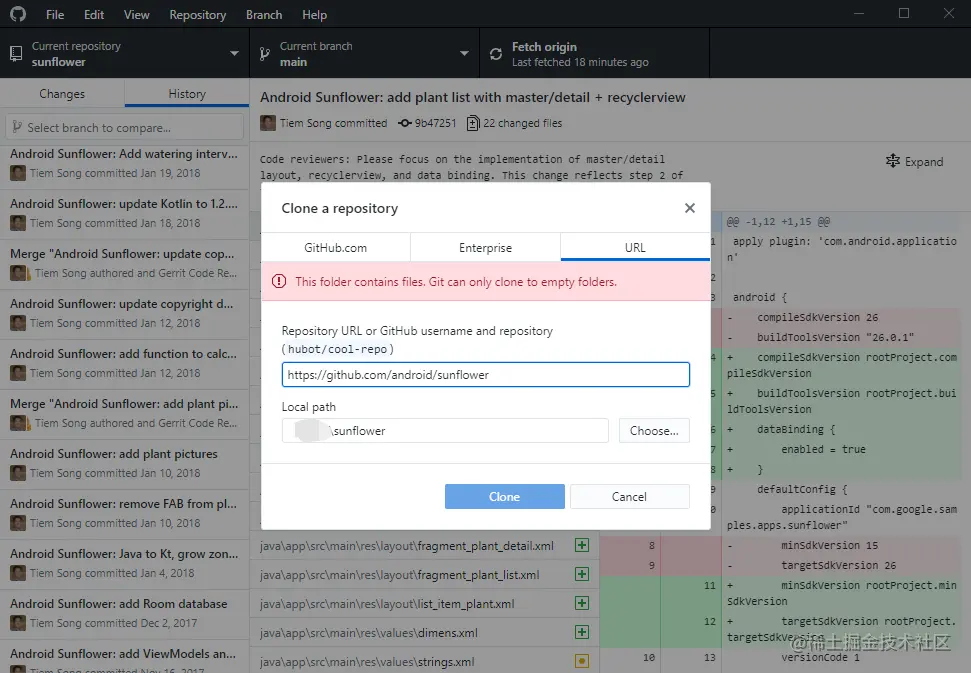Click the modified-file icon next to strings.xml
The width and height of the screenshot is (971, 673).
581,661
